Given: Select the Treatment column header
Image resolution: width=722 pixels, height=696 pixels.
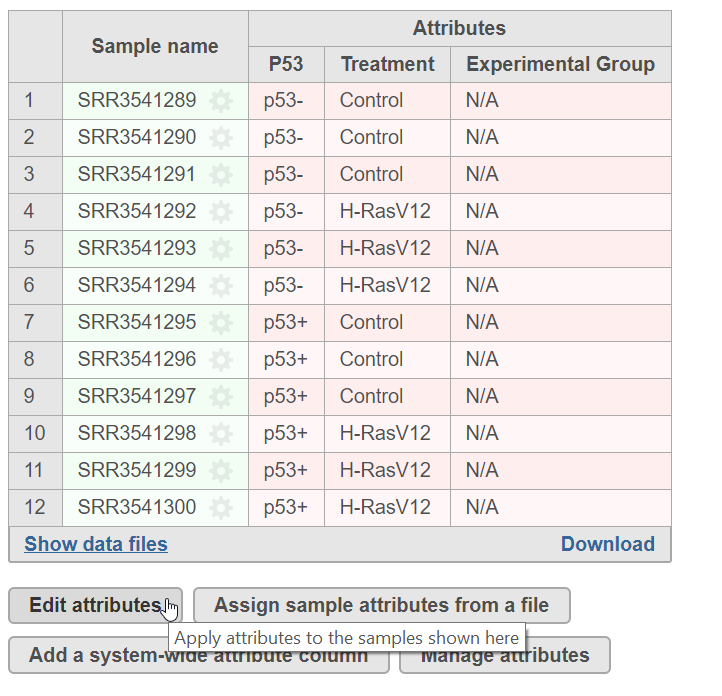Looking at the screenshot, I should pos(387,64).
